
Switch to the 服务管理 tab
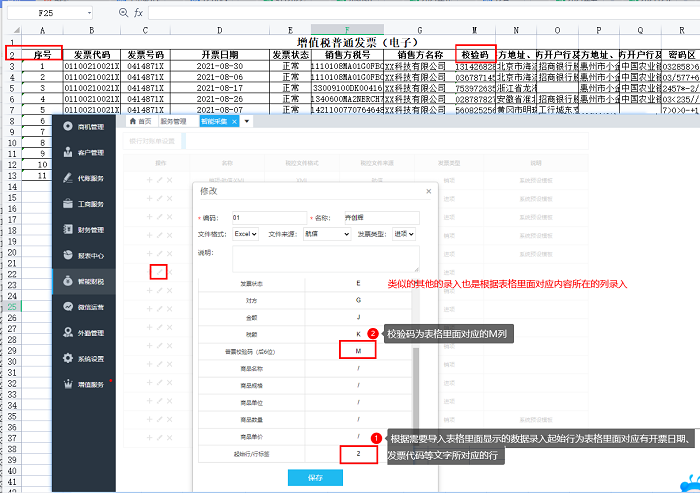173,121
